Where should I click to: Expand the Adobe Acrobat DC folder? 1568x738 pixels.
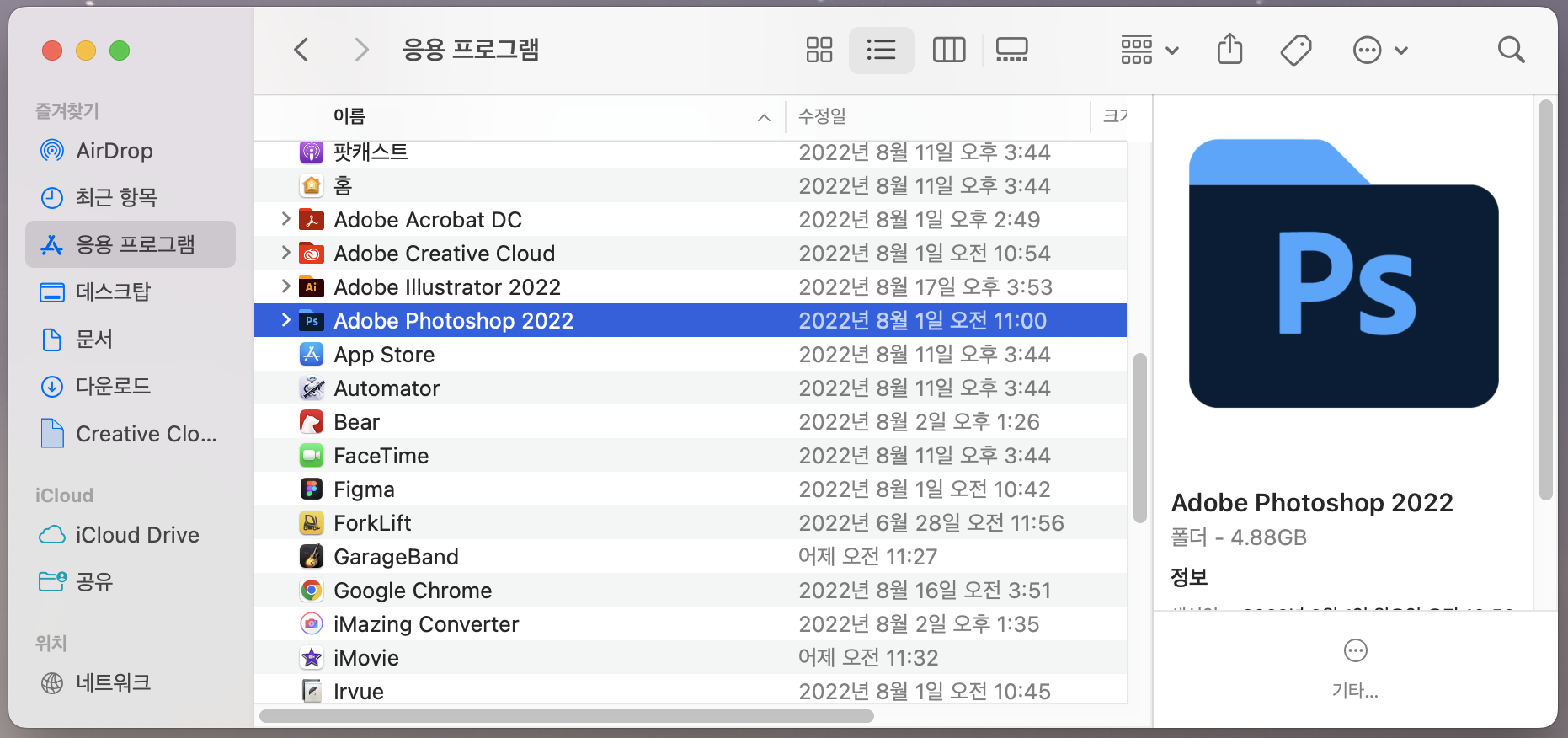(x=285, y=219)
